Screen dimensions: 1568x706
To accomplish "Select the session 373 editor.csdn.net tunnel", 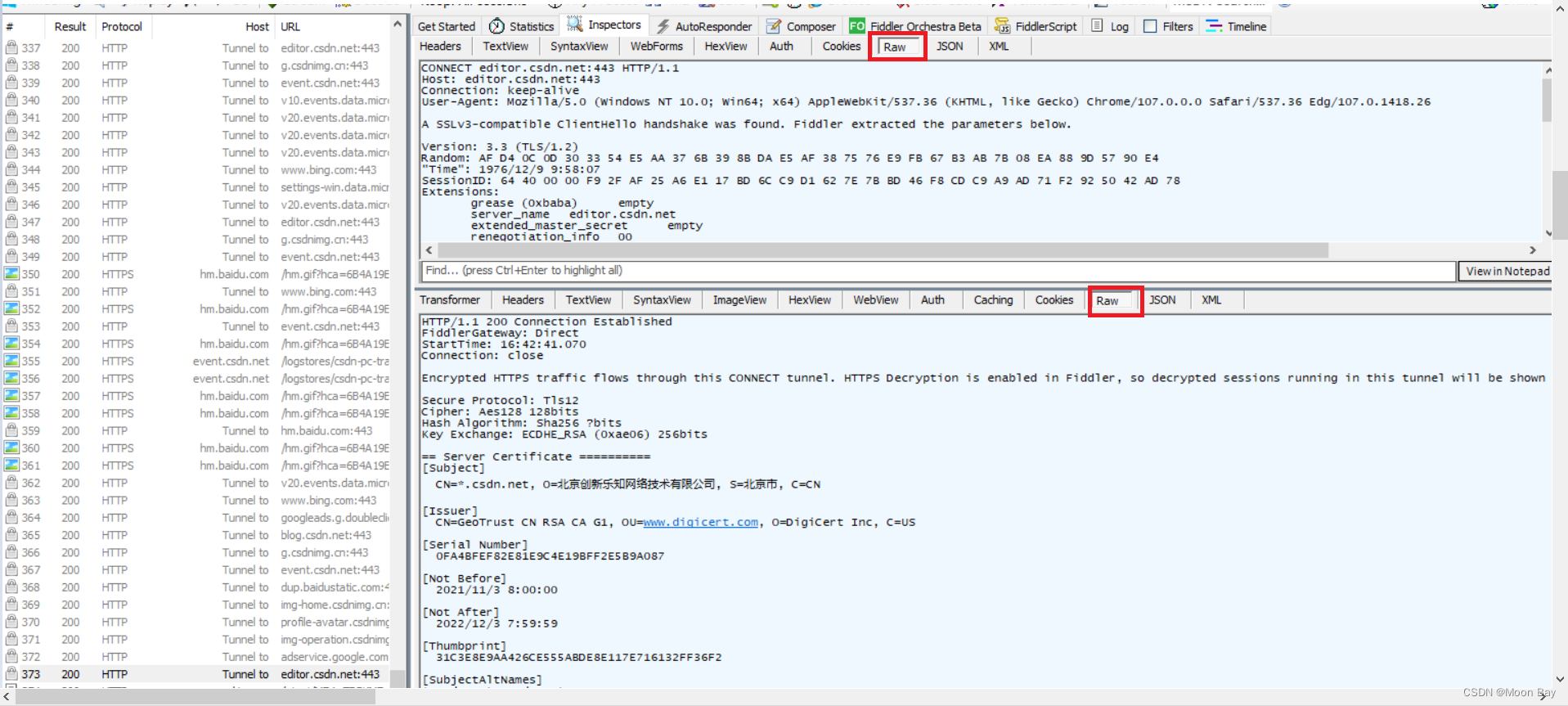I will pyautogui.click(x=196, y=674).
